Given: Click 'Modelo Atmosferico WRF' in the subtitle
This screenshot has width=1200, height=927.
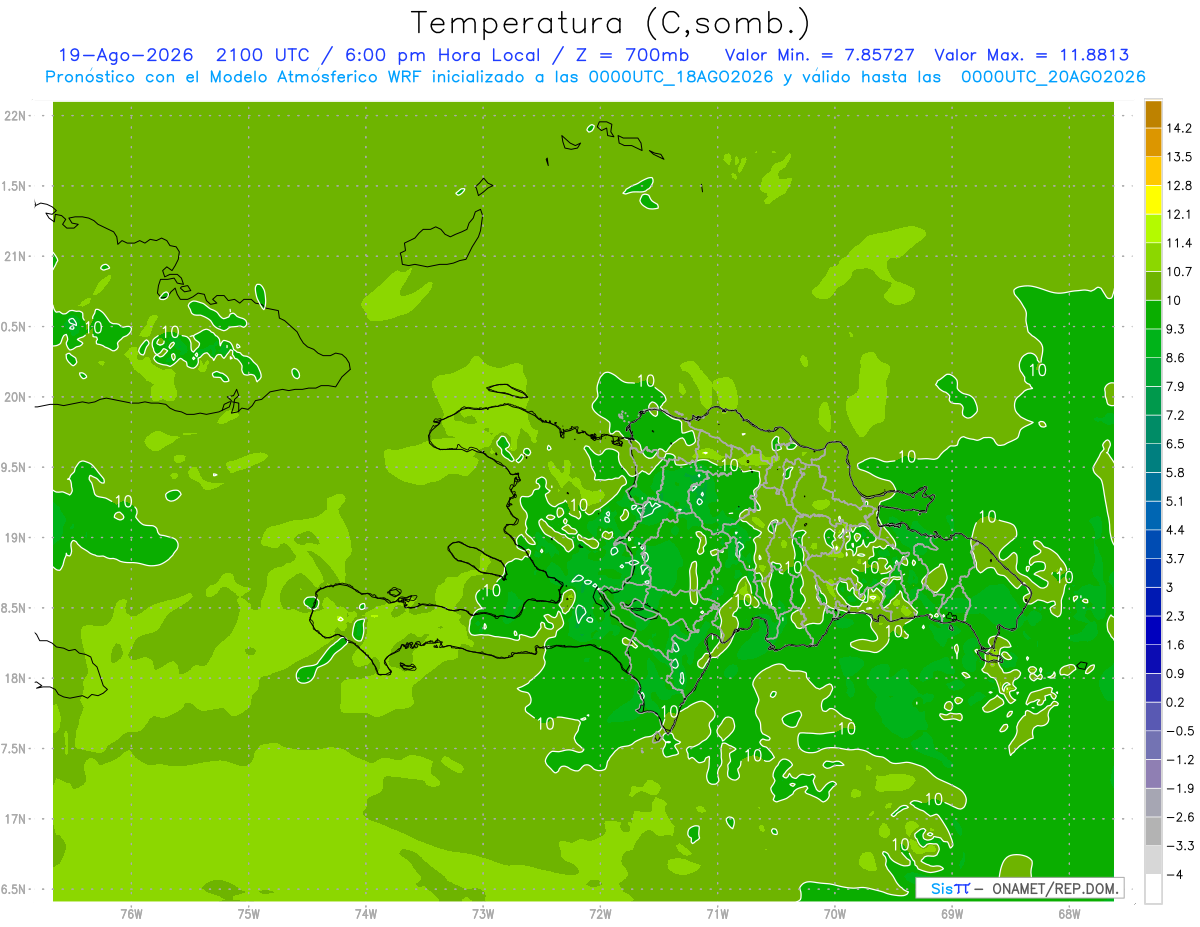Looking at the screenshot, I should (318, 77).
